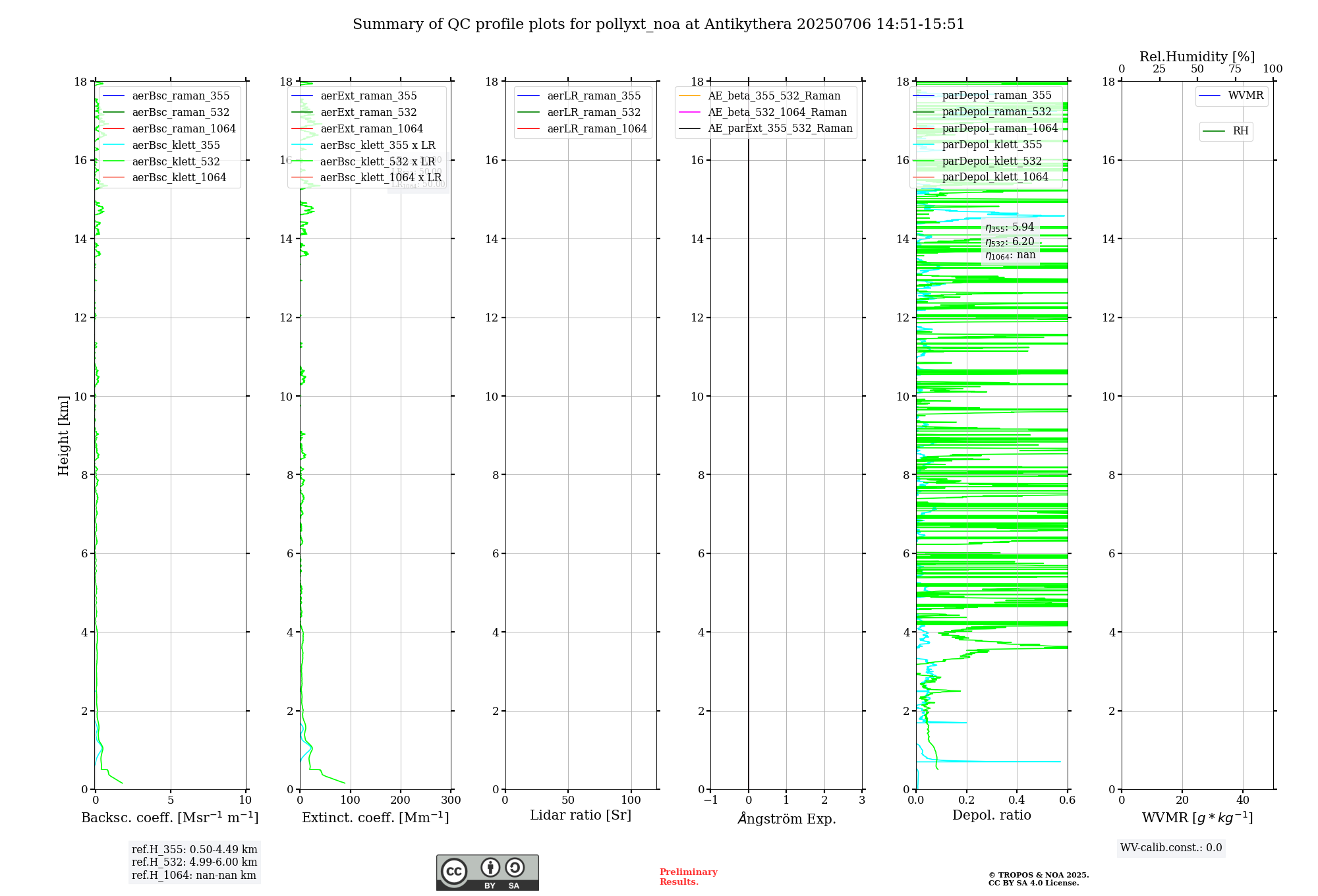1318x896 pixels.
Task: Click the CC BY SA 4.0 License text
Action: [1034, 883]
